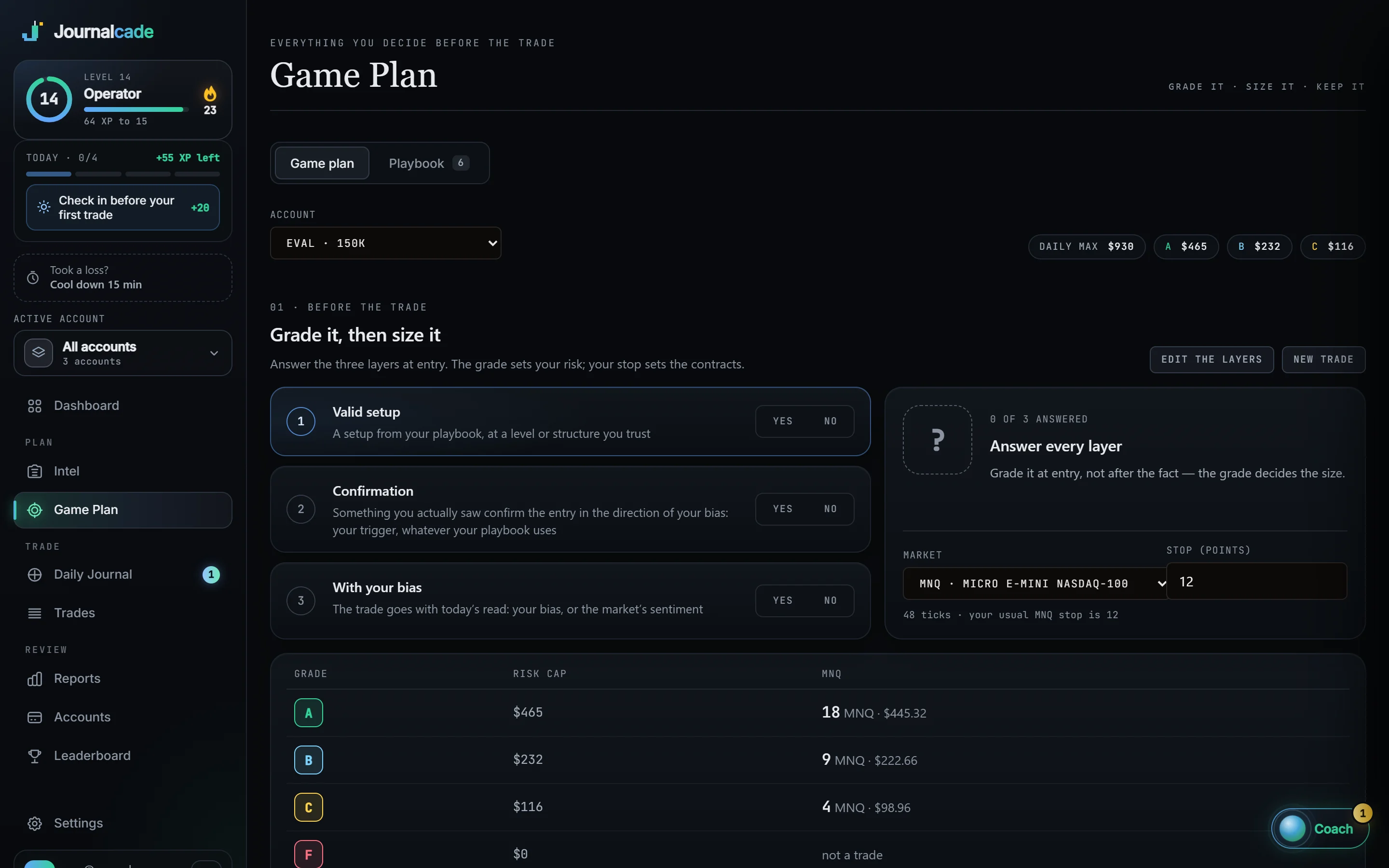Go to Leaderboard in sidebar
Screen dimensions: 1389x868
(x=123, y=756)
